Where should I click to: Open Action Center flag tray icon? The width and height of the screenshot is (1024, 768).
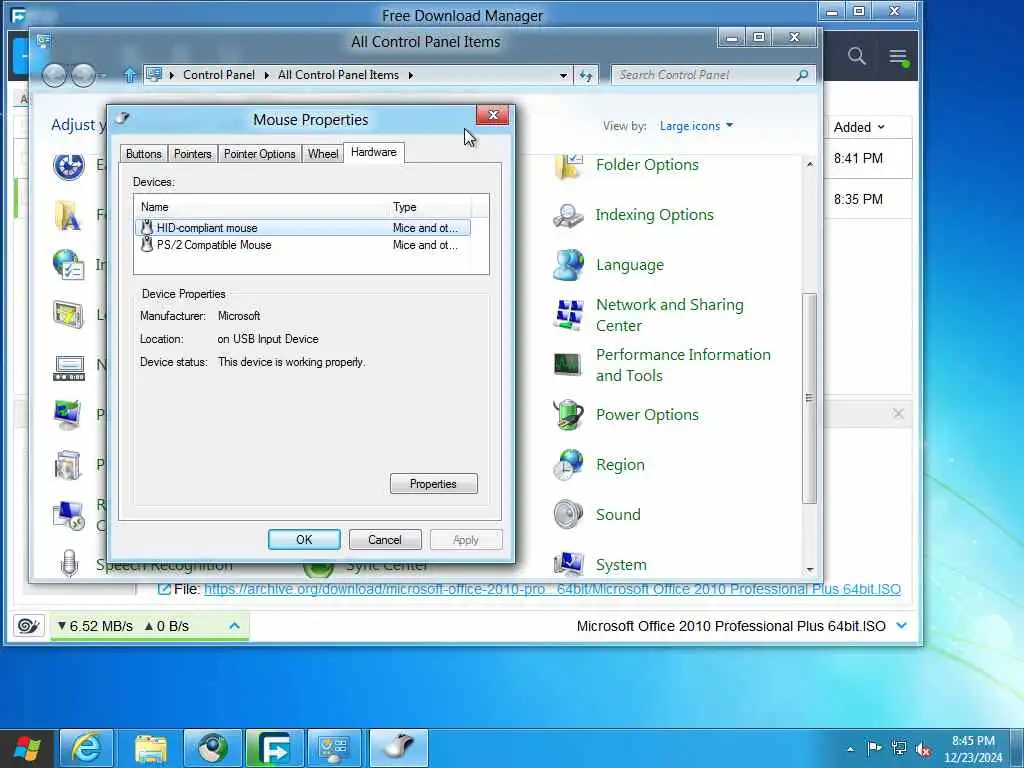873,748
